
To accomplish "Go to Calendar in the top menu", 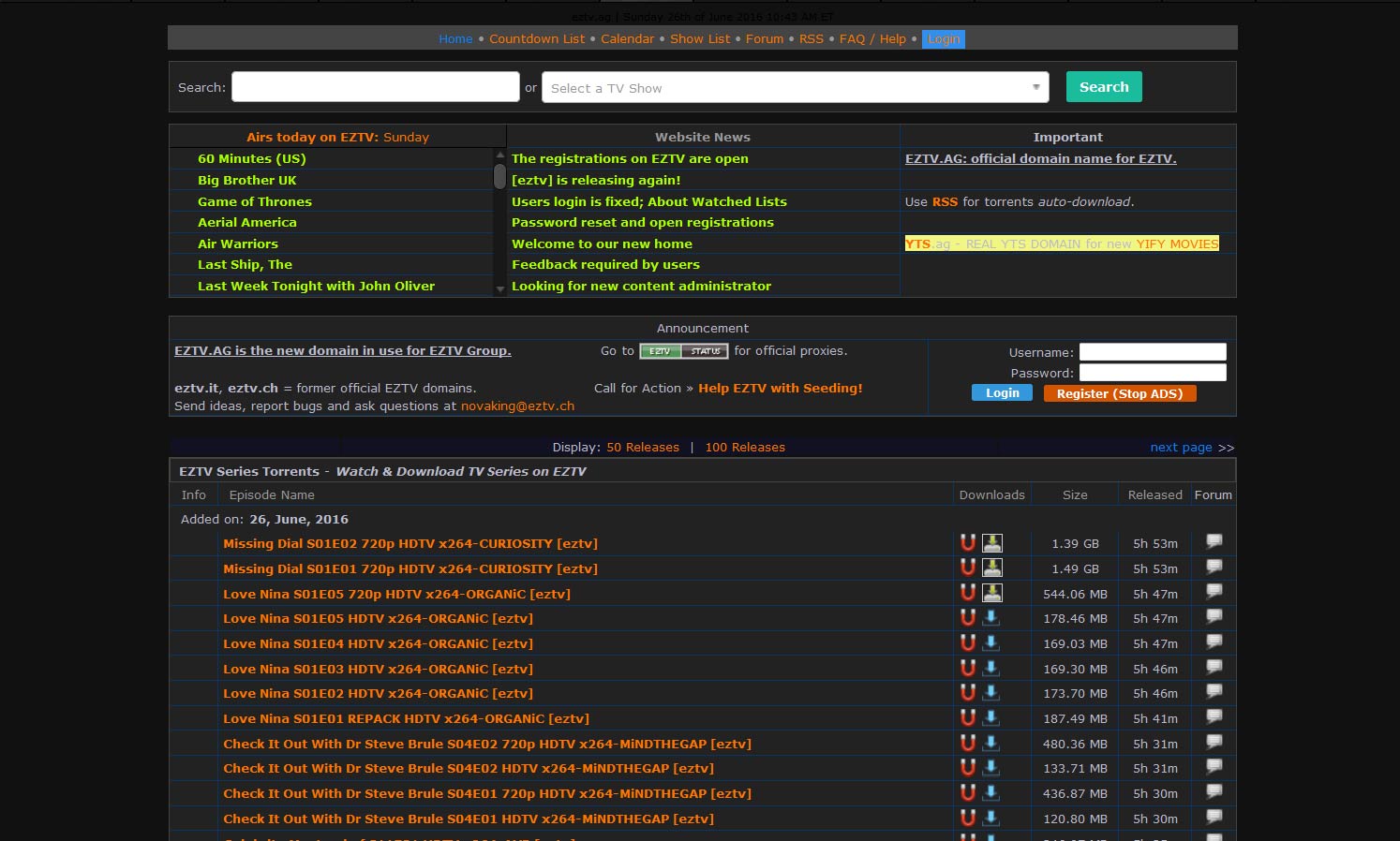I will pyautogui.click(x=627, y=38).
